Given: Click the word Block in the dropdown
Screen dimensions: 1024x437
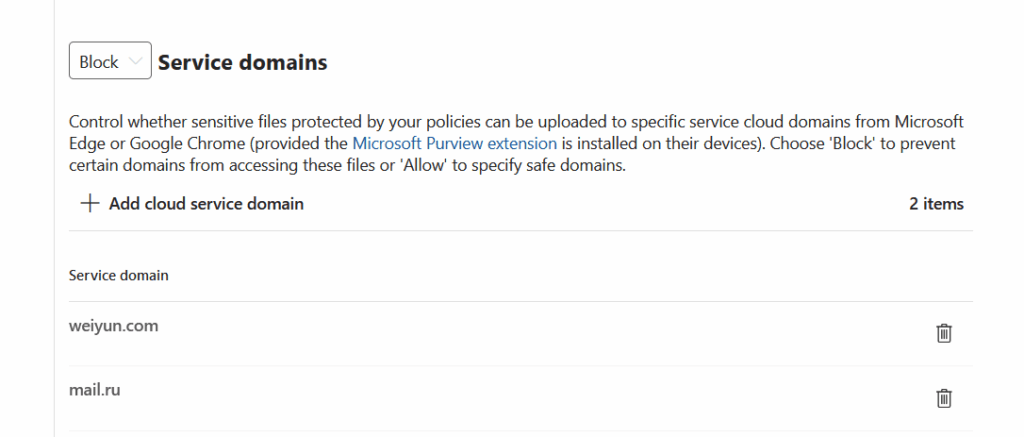Looking at the screenshot, I should coord(99,62).
